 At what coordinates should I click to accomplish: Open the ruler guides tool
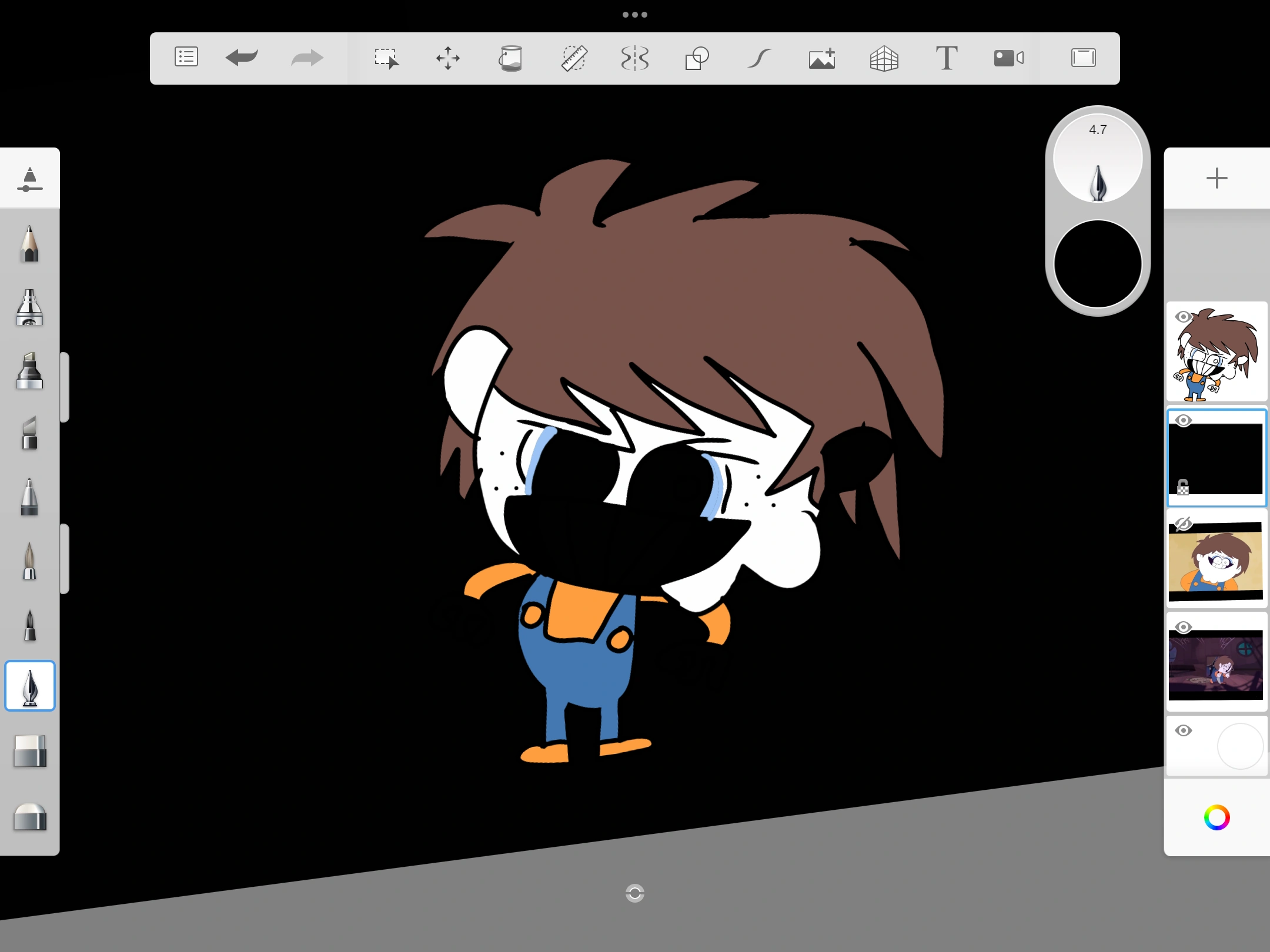click(573, 58)
